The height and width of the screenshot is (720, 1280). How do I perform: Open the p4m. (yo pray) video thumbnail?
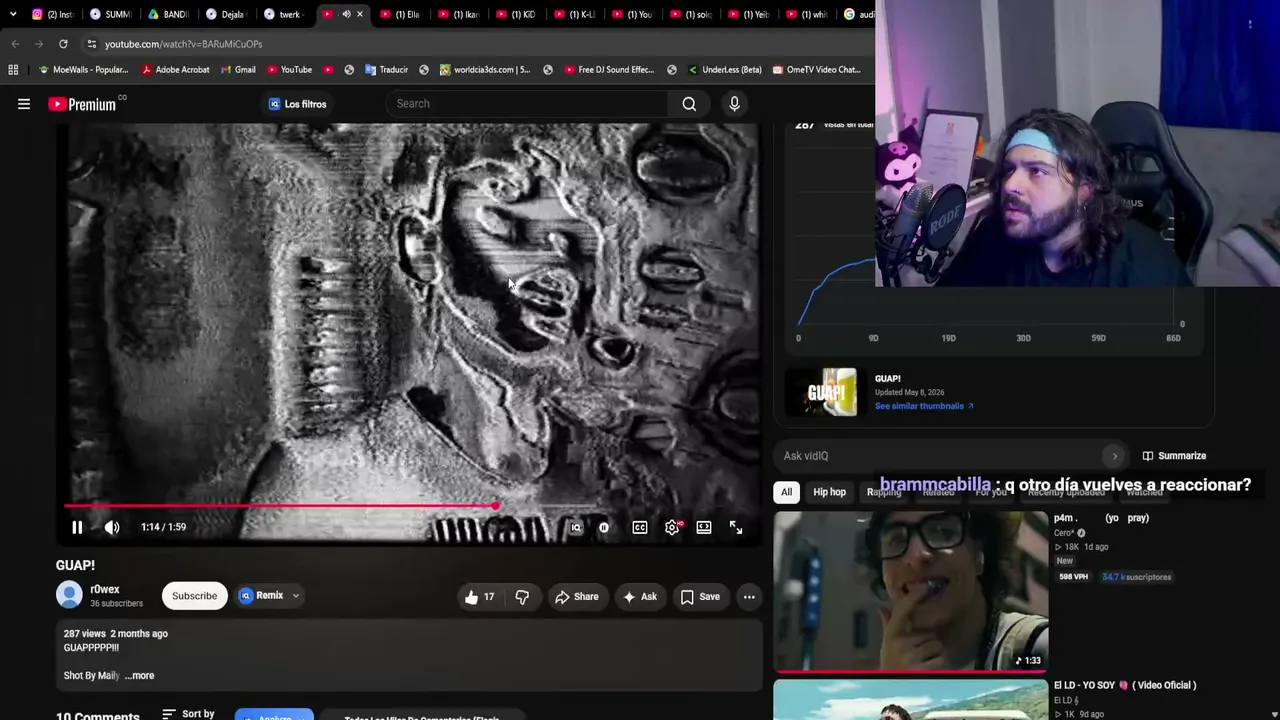pyautogui.click(x=911, y=590)
